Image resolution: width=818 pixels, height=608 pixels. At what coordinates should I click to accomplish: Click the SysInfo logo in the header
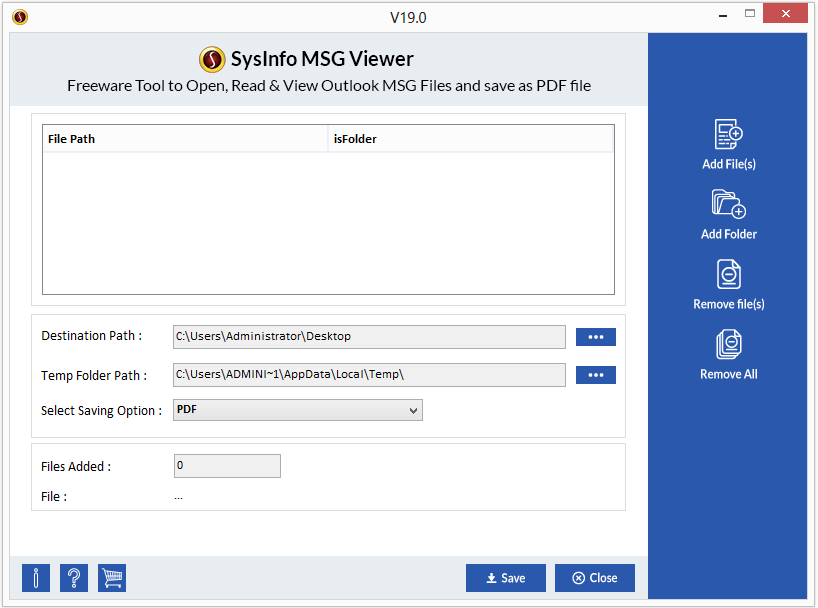click(x=211, y=60)
